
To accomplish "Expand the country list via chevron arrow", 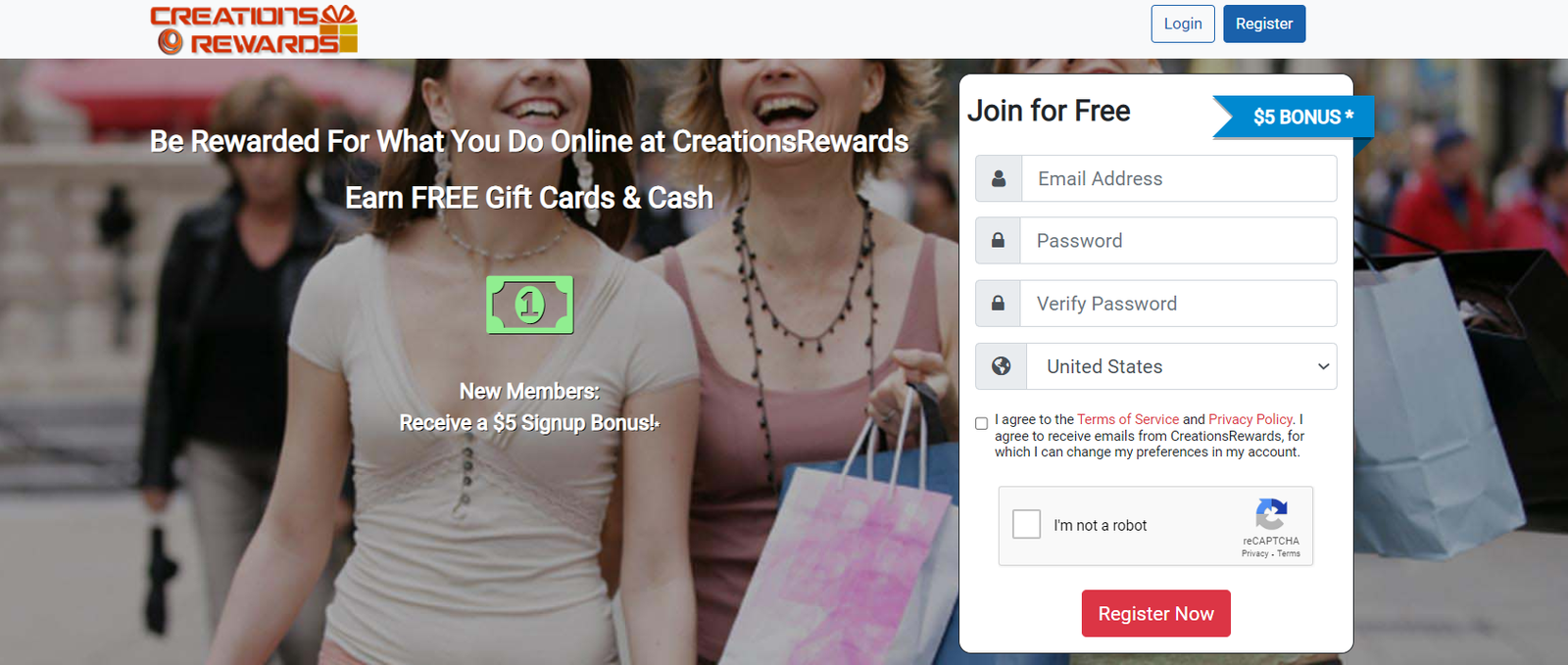I will coord(1323,366).
